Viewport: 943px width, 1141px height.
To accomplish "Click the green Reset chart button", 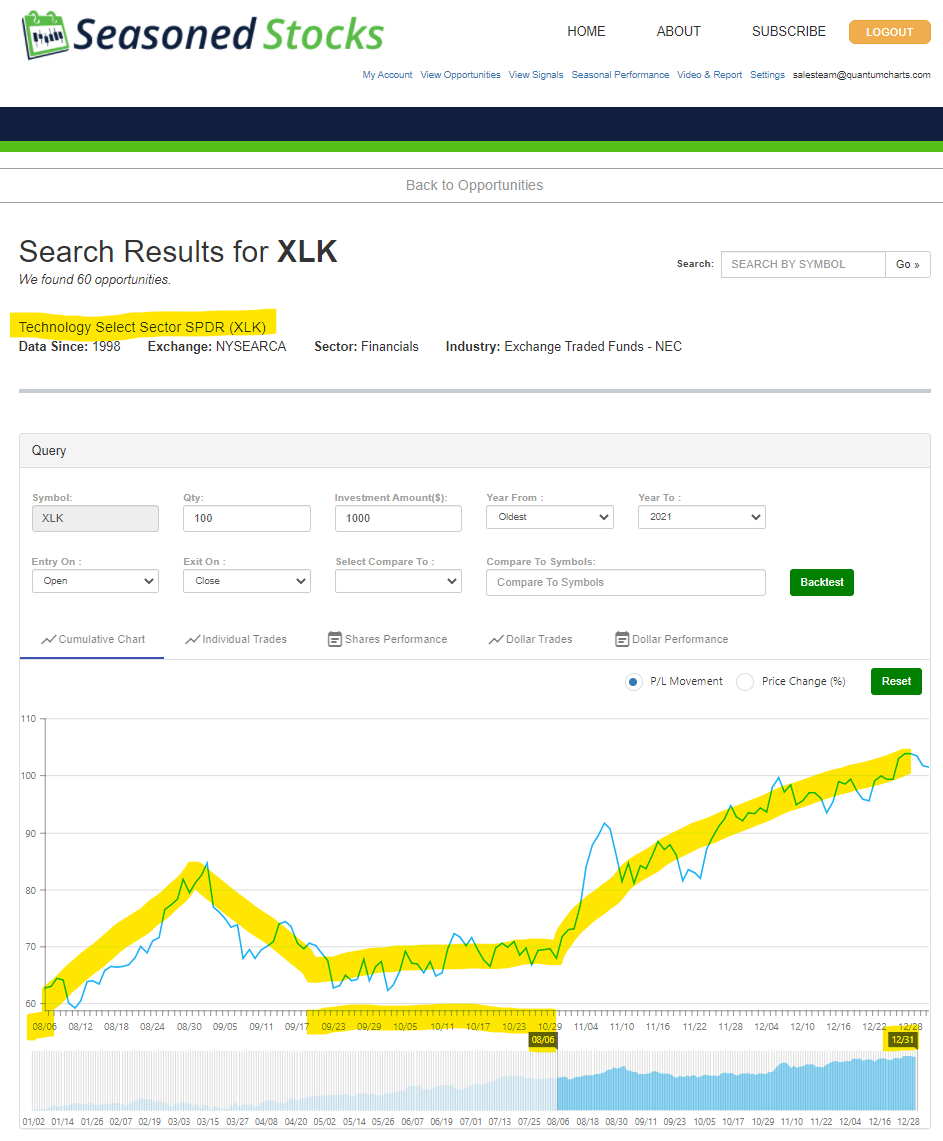I will 896,681.
